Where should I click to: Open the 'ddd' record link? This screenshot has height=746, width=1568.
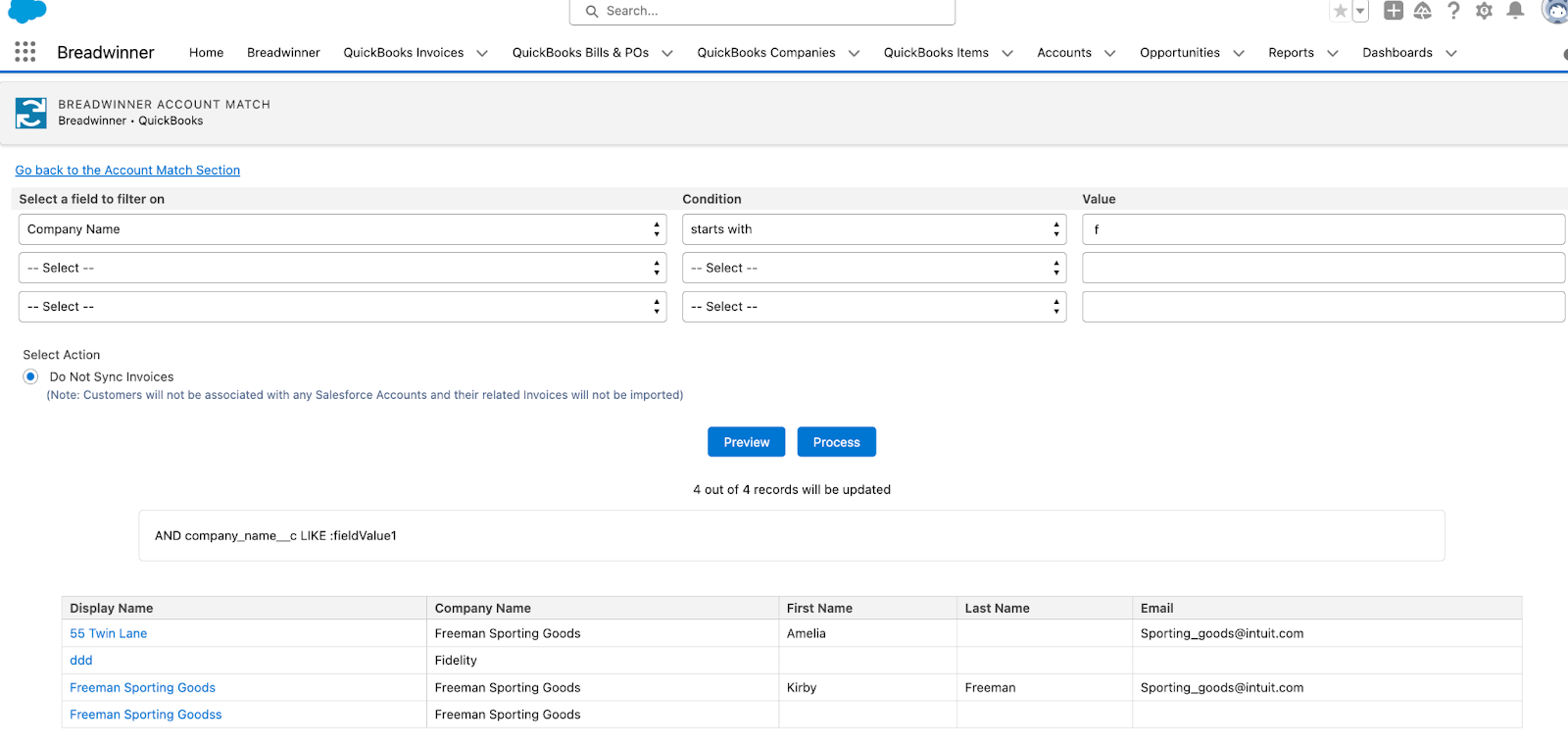click(81, 661)
